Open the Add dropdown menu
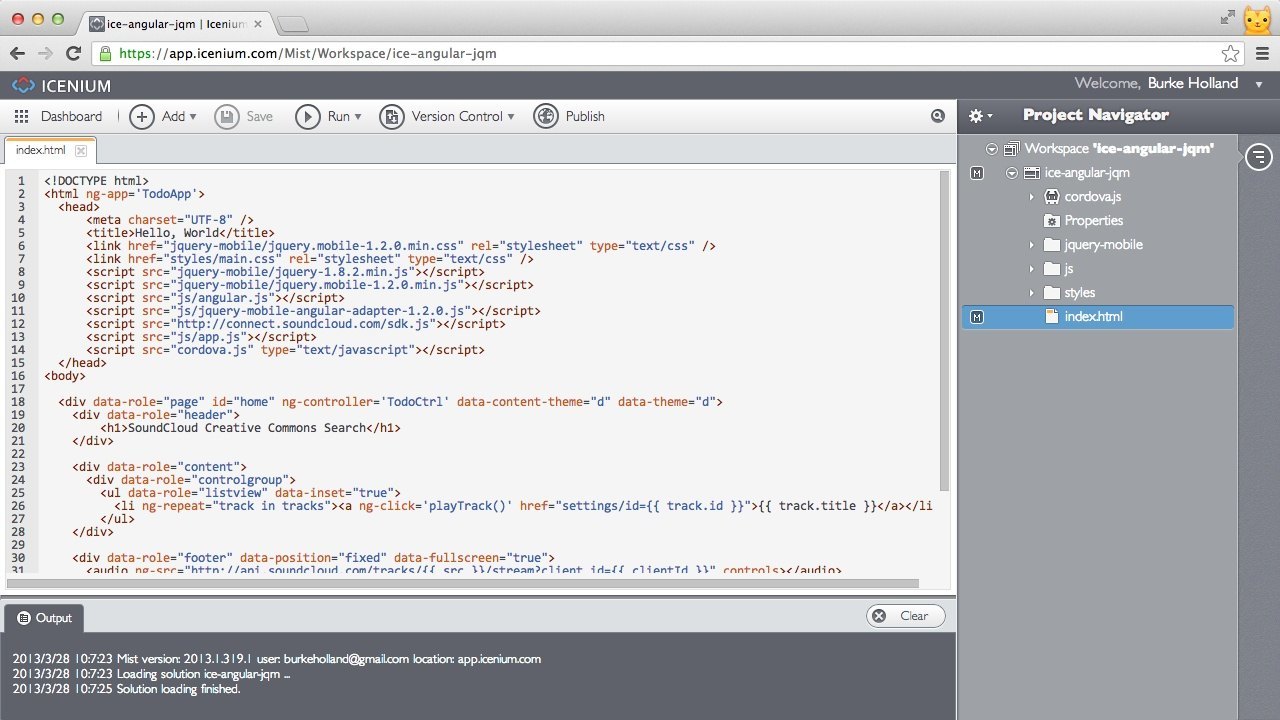The height and width of the screenshot is (720, 1280). tap(193, 117)
